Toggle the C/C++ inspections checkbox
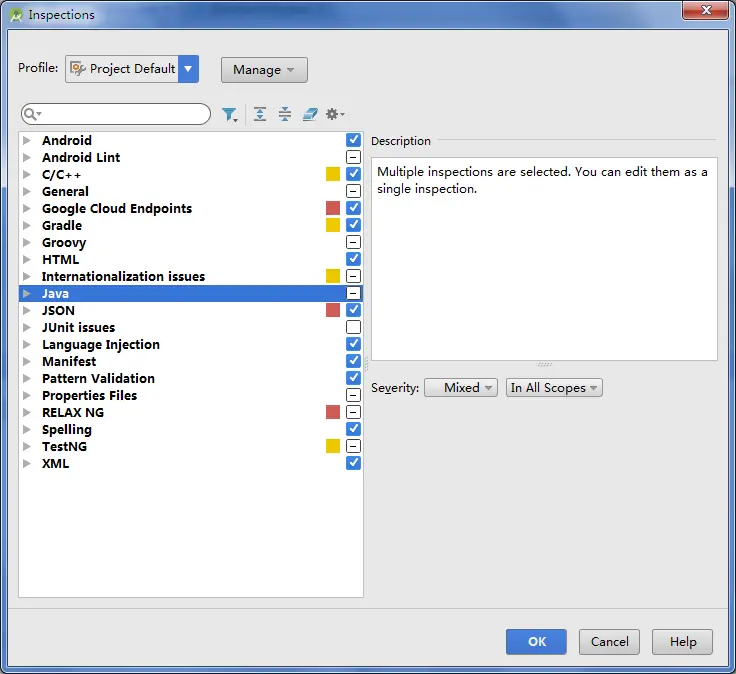This screenshot has height=674, width=736. pos(353,174)
